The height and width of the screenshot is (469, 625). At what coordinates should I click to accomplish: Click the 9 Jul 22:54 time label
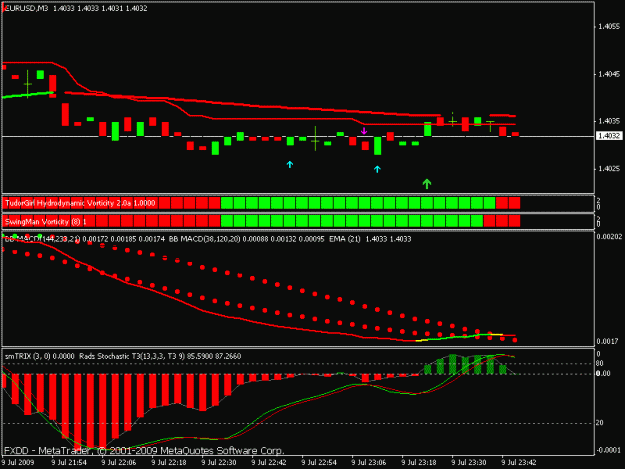point(319,463)
